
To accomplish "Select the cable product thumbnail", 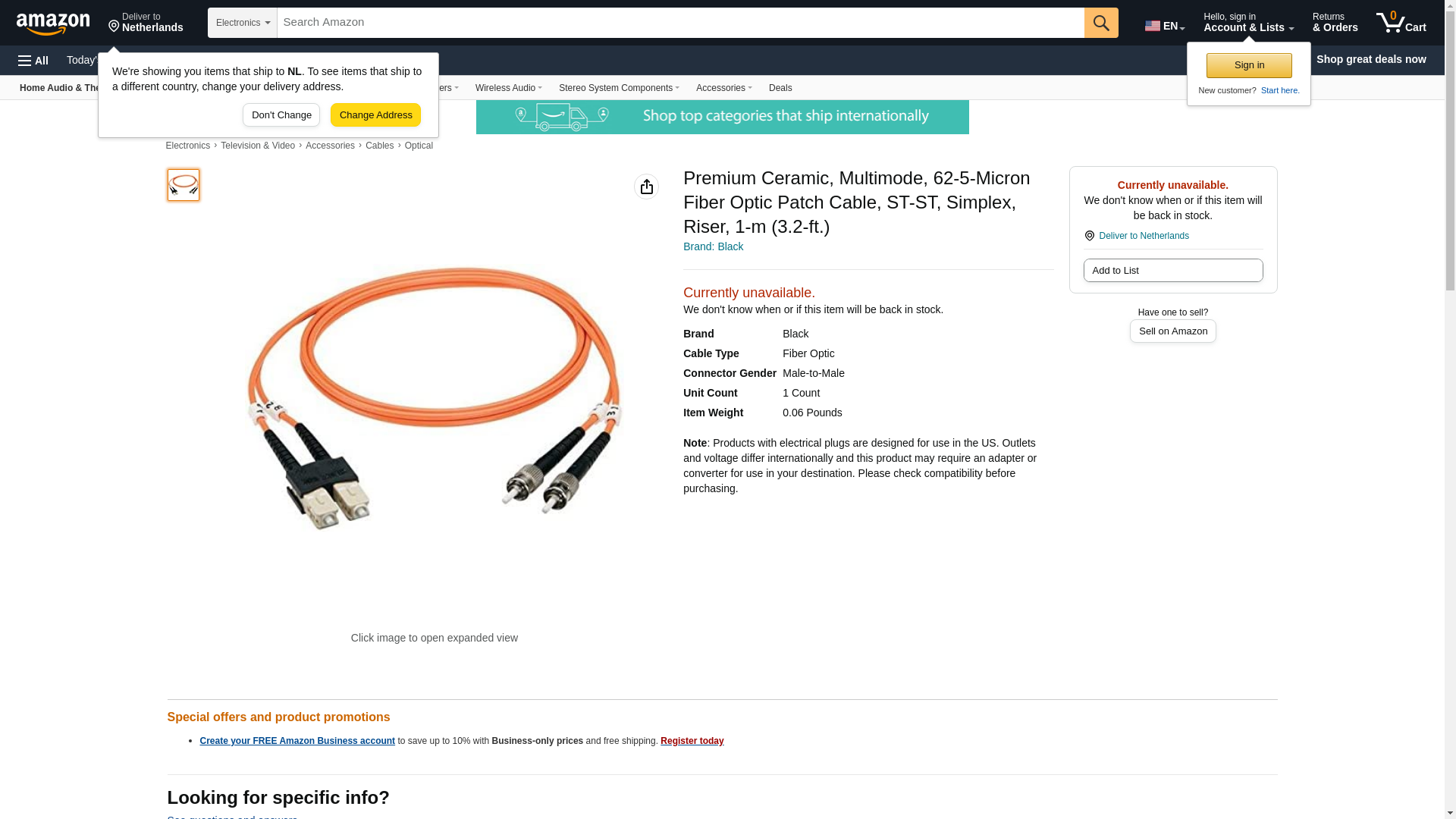I will point(184,185).
